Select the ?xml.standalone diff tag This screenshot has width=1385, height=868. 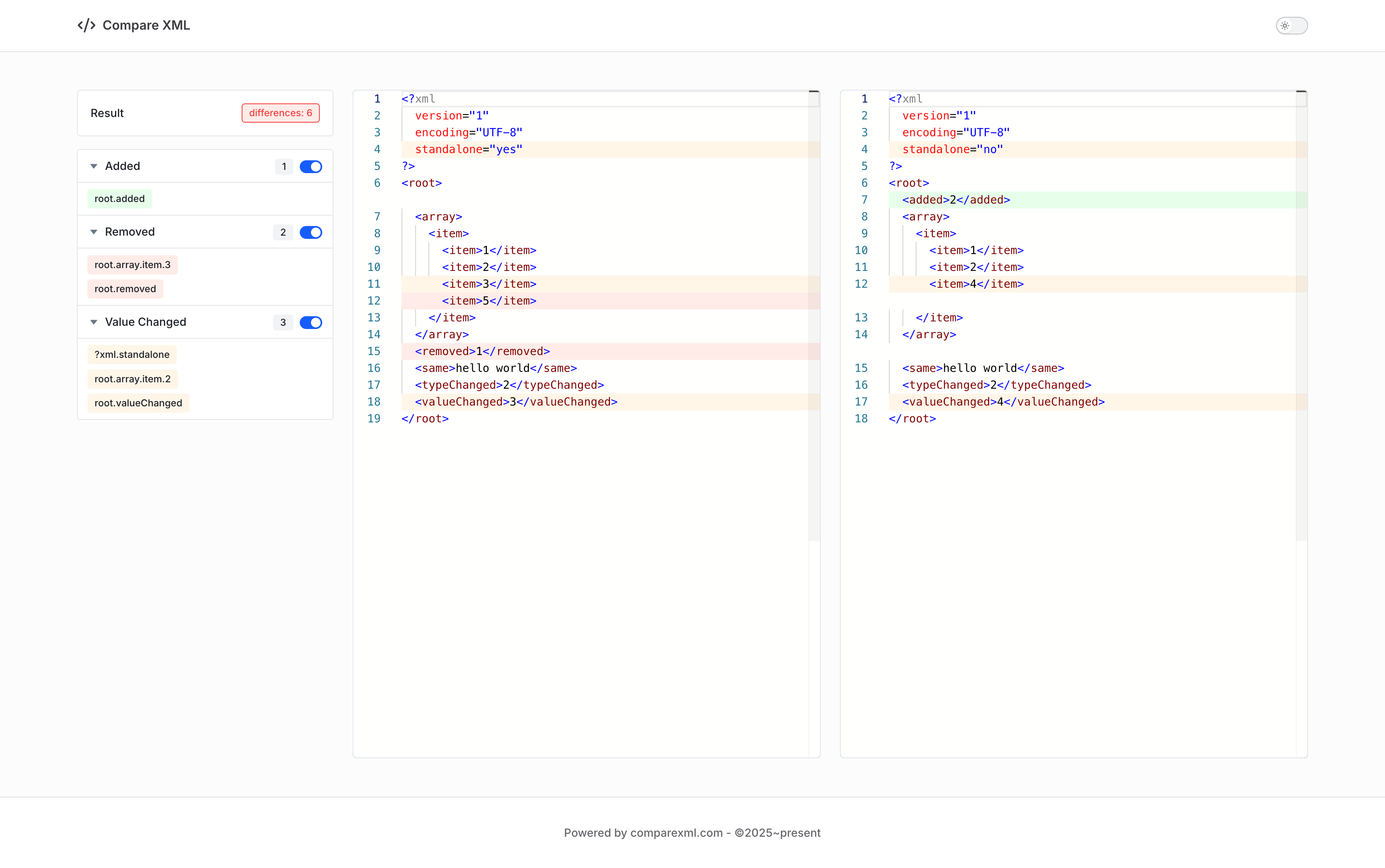[x=132, y=355]
